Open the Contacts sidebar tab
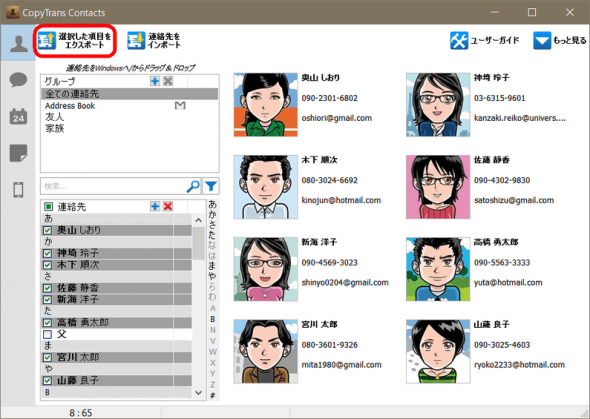 coord(18,43)
